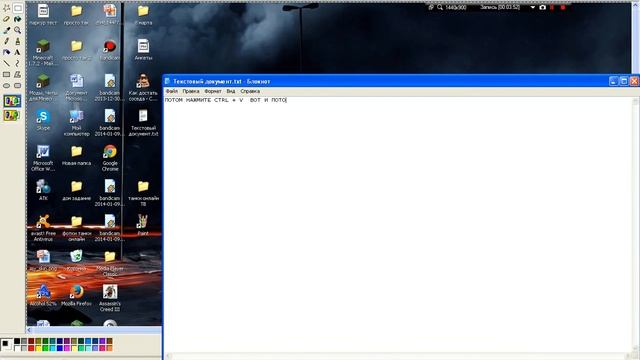Click the magnifier icon in recording bar
This screenshot has width=640, height=360.
(x=440, y=7)
